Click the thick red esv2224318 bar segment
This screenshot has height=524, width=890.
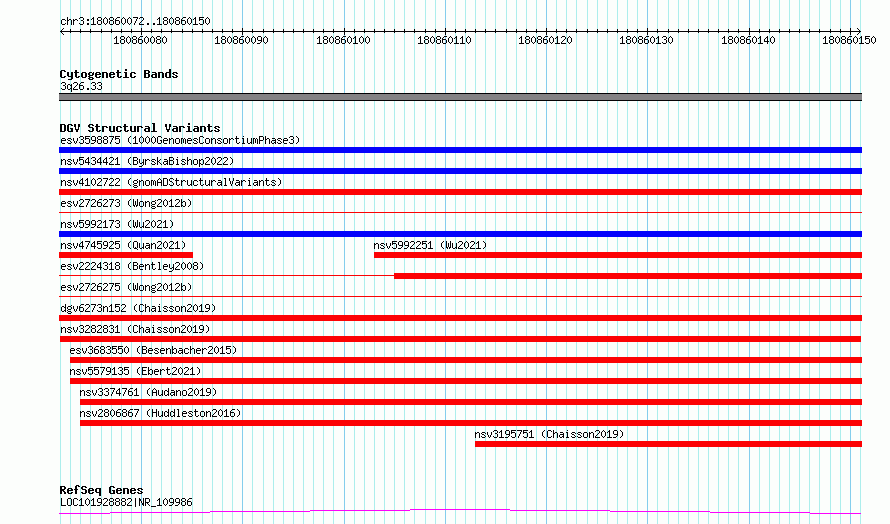pos(628,276)
